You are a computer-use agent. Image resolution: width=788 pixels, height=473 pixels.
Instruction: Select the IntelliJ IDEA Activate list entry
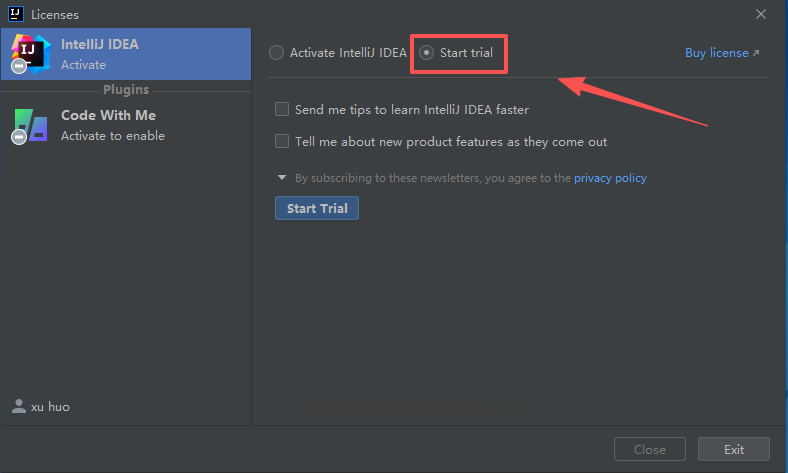[126, 54]
